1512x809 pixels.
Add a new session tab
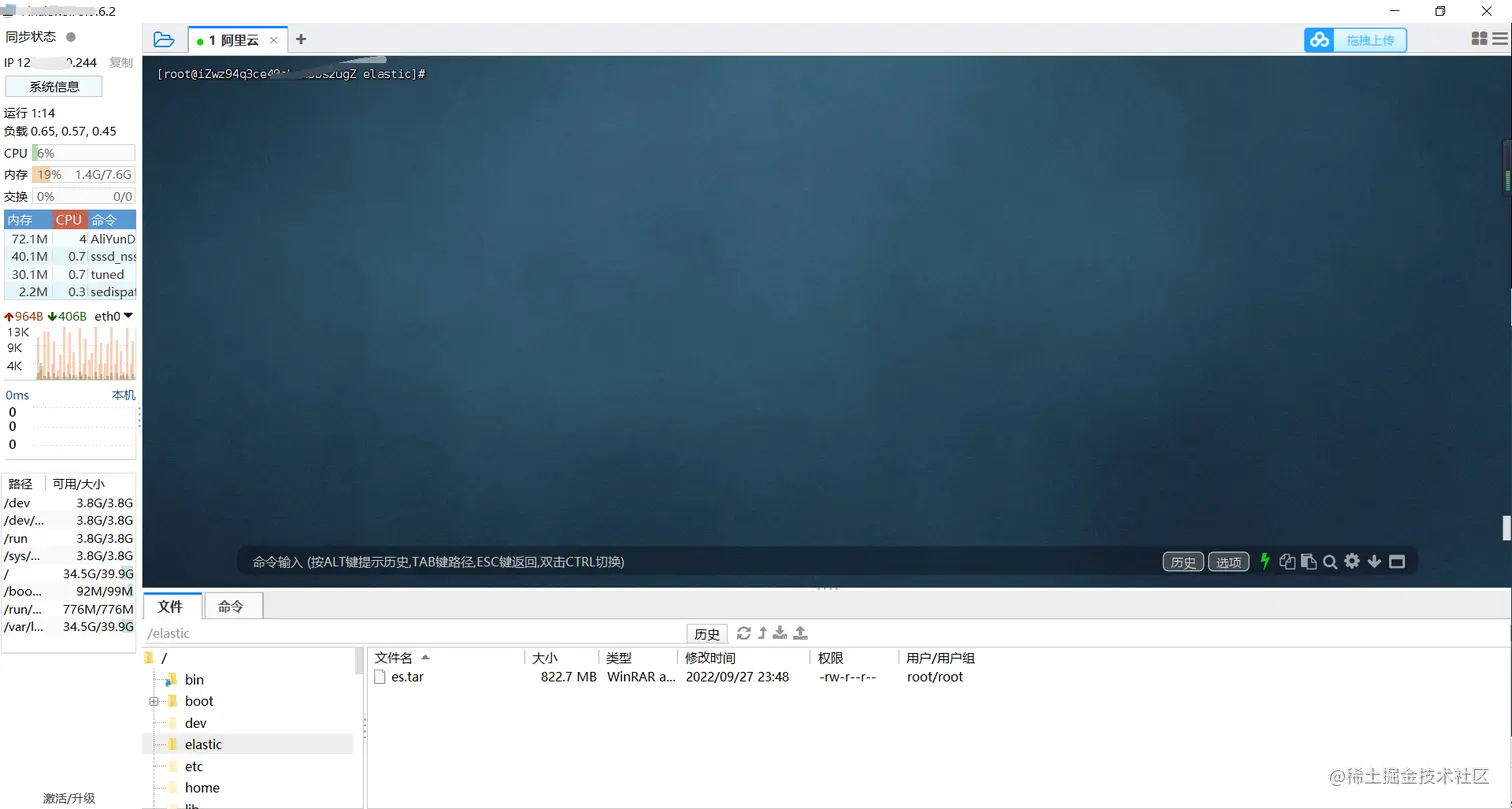(301, 40)
